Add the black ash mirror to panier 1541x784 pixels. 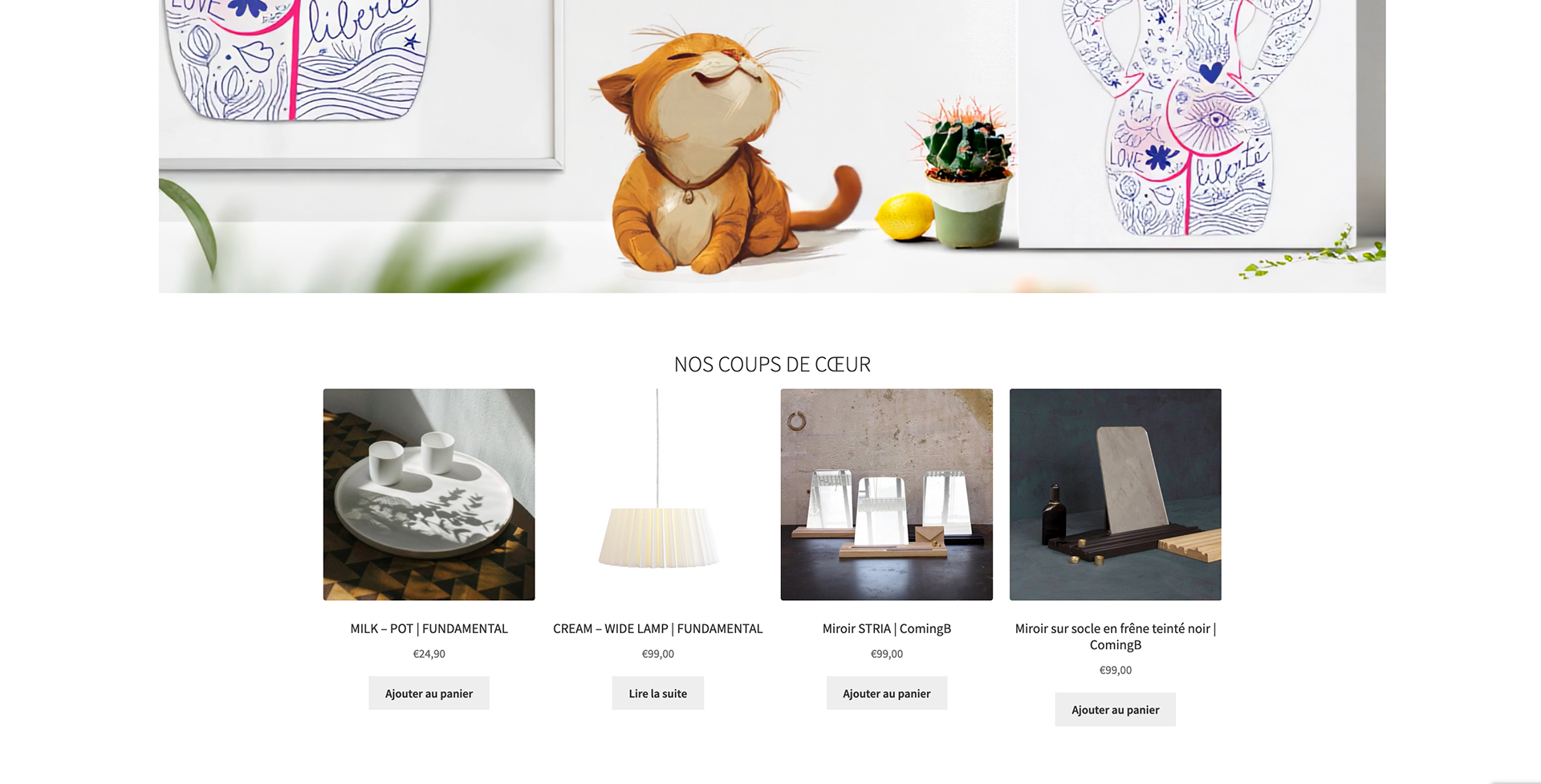(1115, 709)
